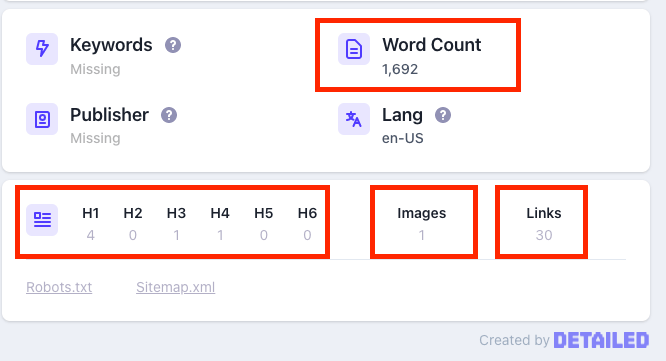
Task: Click the Keywords label
Action: pos(111,45)
